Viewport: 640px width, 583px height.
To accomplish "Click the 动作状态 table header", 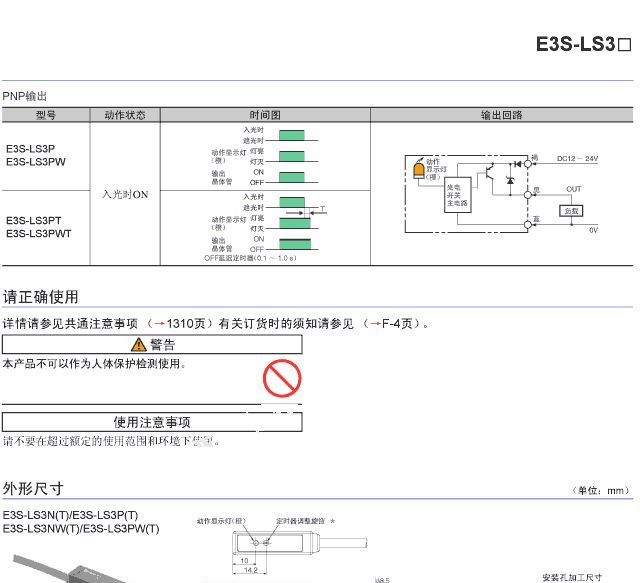I will point(125,115).
